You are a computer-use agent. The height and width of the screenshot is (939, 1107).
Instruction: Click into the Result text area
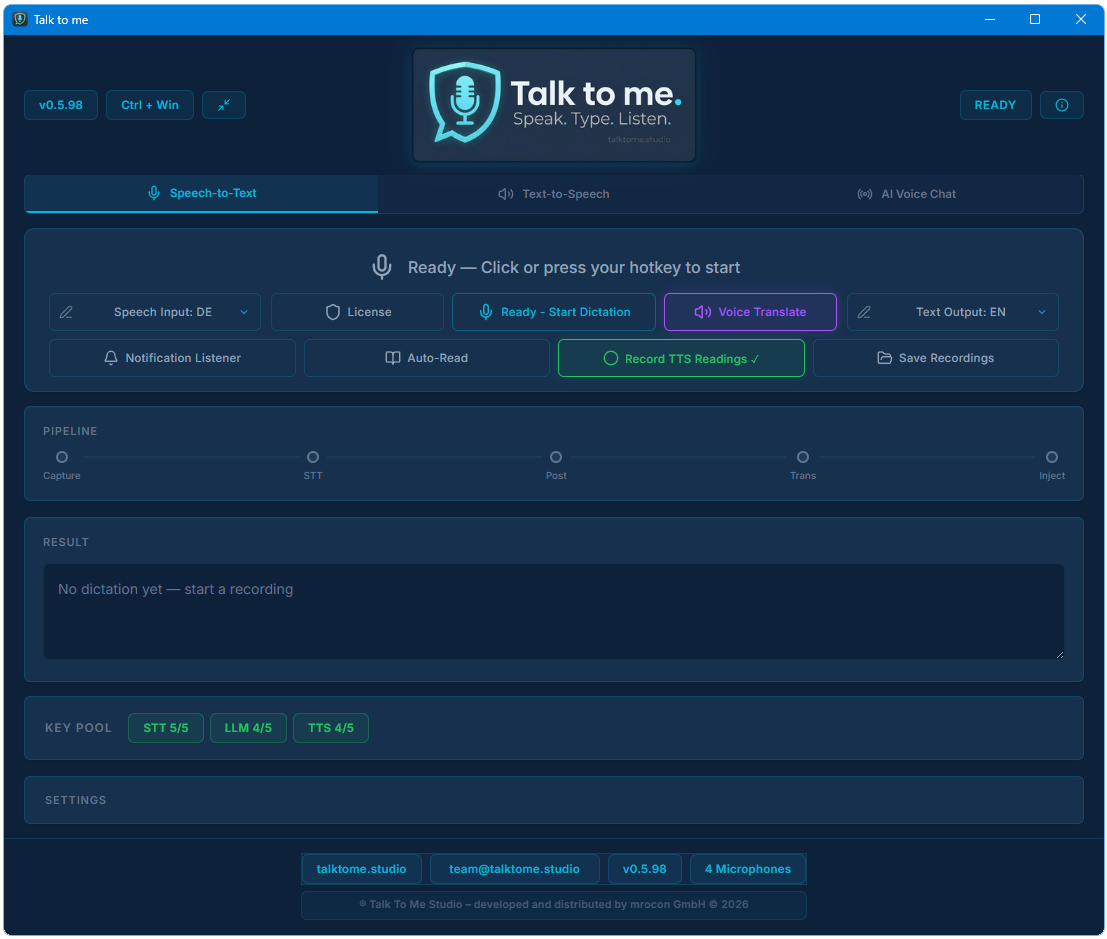(x=554, y=611)
